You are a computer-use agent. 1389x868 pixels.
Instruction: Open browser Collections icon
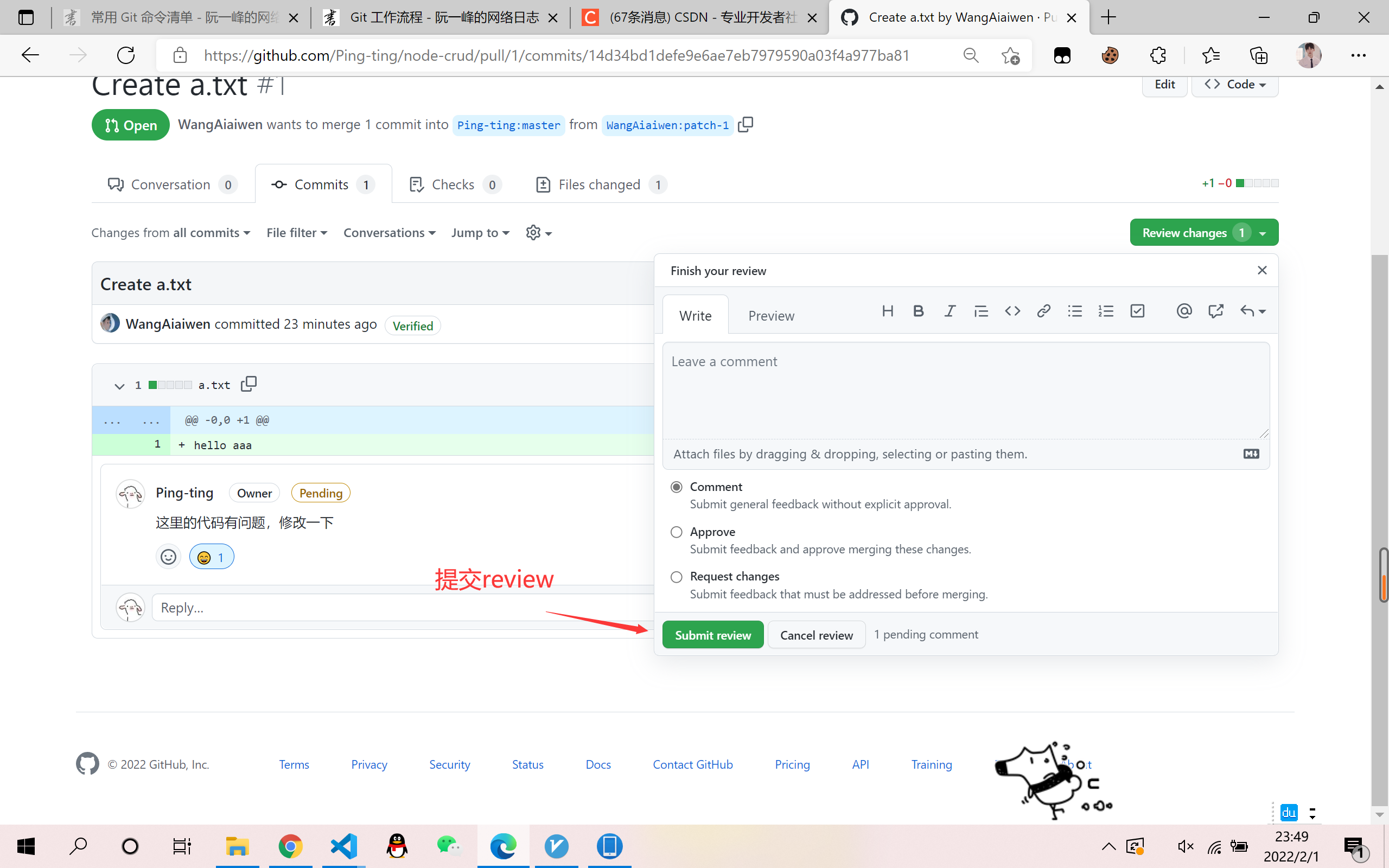point(1258,56)
